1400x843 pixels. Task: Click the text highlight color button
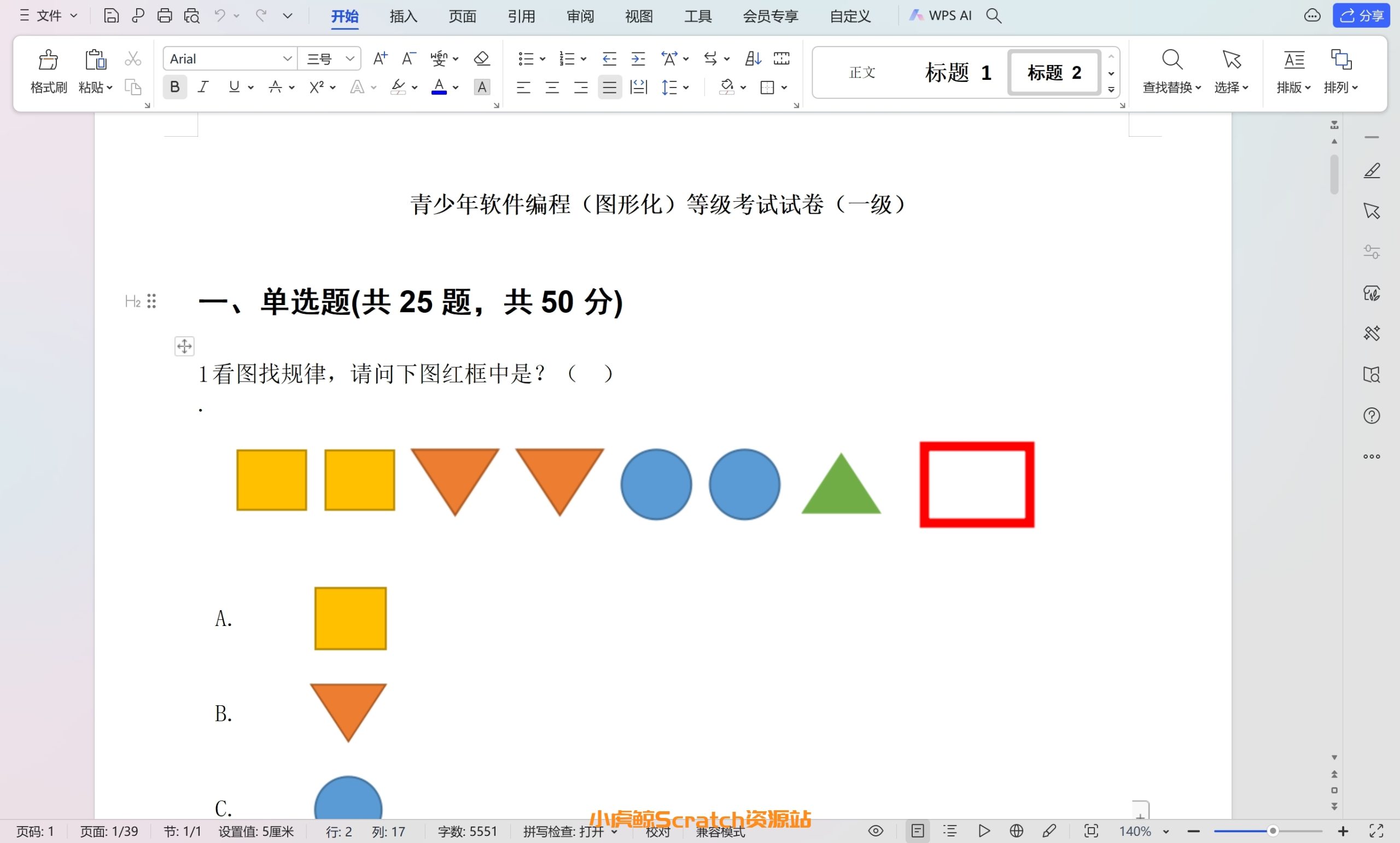[398, 87]
